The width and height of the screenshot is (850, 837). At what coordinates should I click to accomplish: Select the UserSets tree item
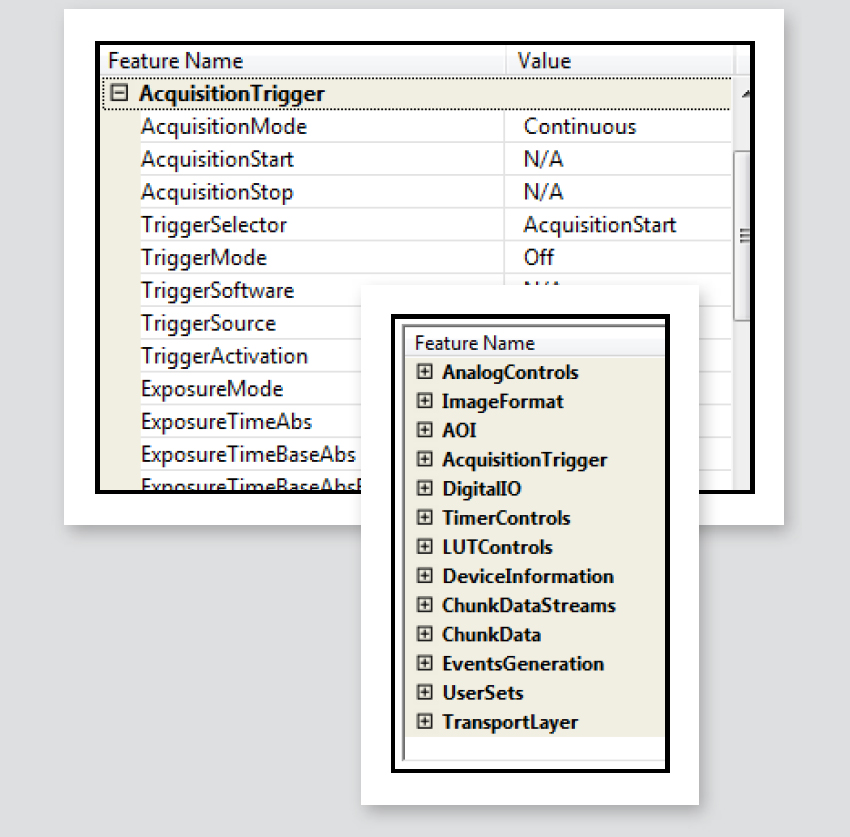(x=482, y=693)
